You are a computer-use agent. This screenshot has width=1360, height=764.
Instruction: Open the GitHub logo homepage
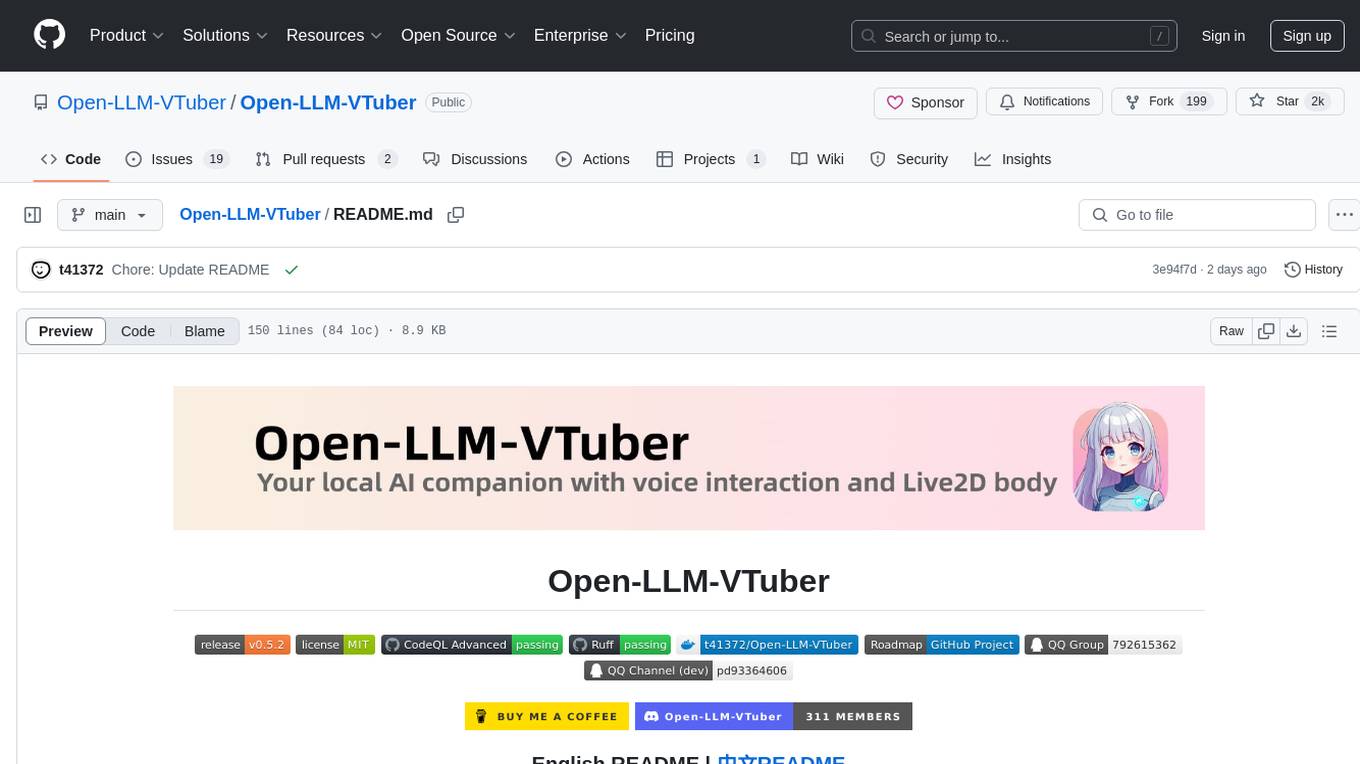pos(49,35)
